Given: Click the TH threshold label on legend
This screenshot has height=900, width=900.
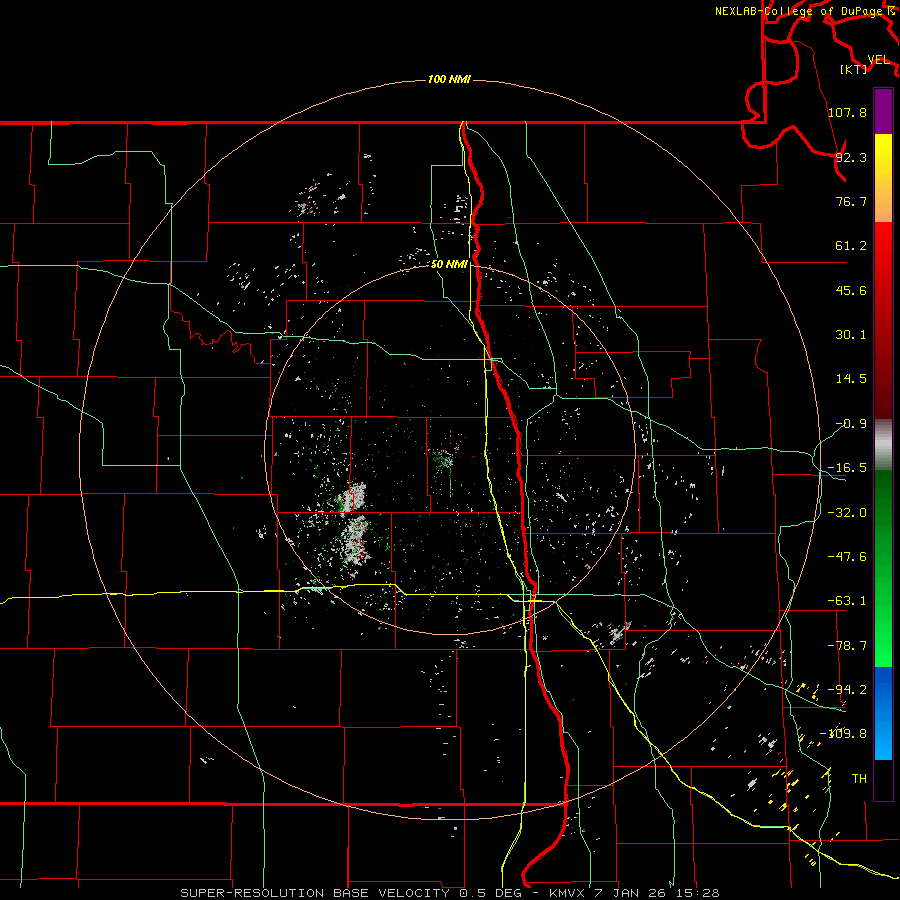Looking at the screenshot, I should (x=859, y=779).
